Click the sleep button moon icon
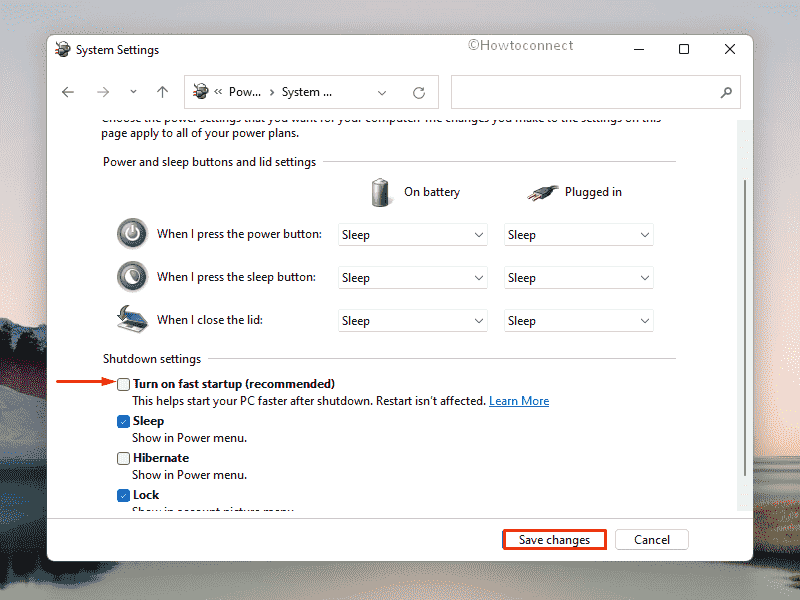This screenshot has height=600, width=800. [132, 277]
